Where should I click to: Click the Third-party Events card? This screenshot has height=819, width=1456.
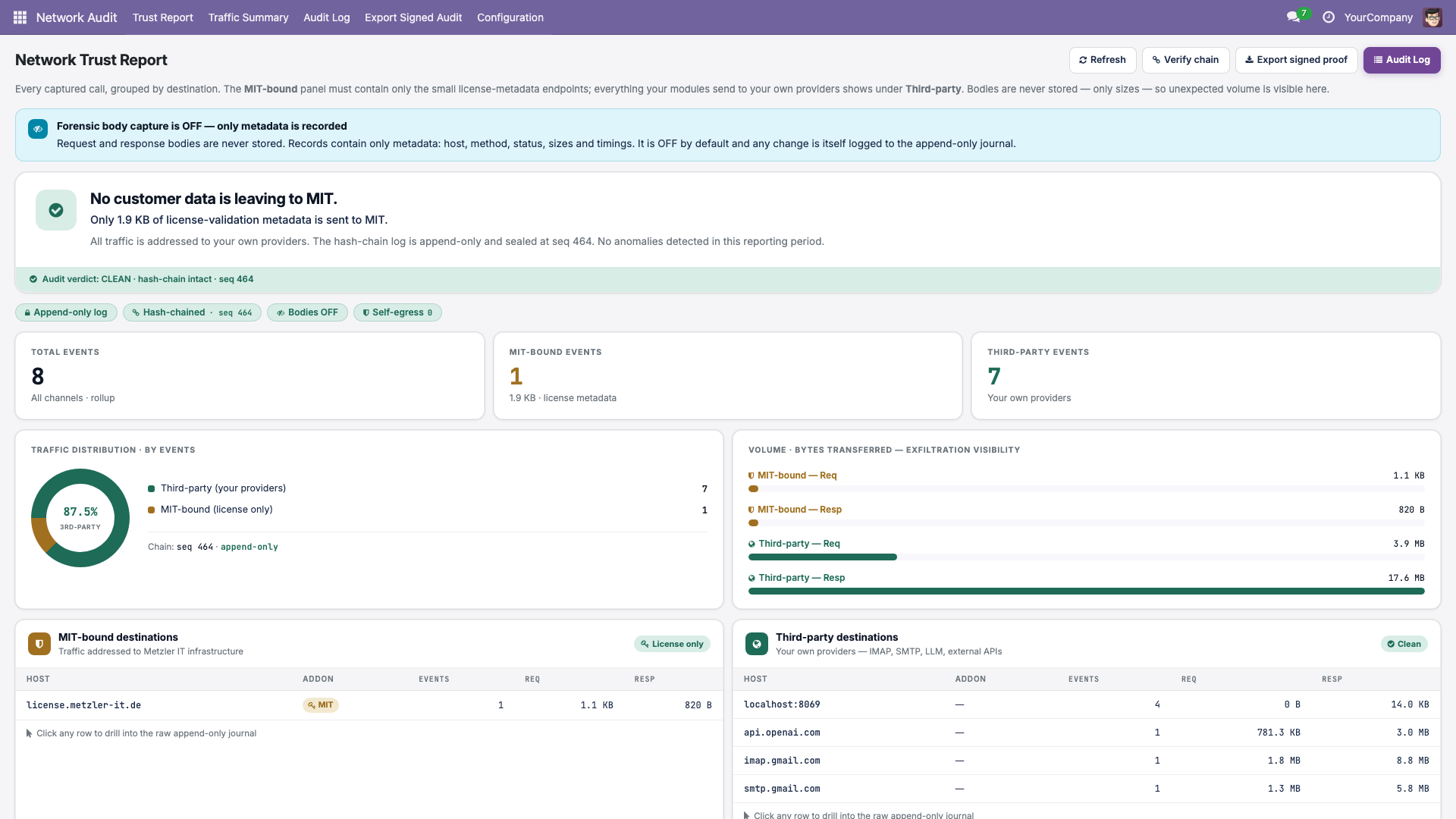pos(1206,375)
